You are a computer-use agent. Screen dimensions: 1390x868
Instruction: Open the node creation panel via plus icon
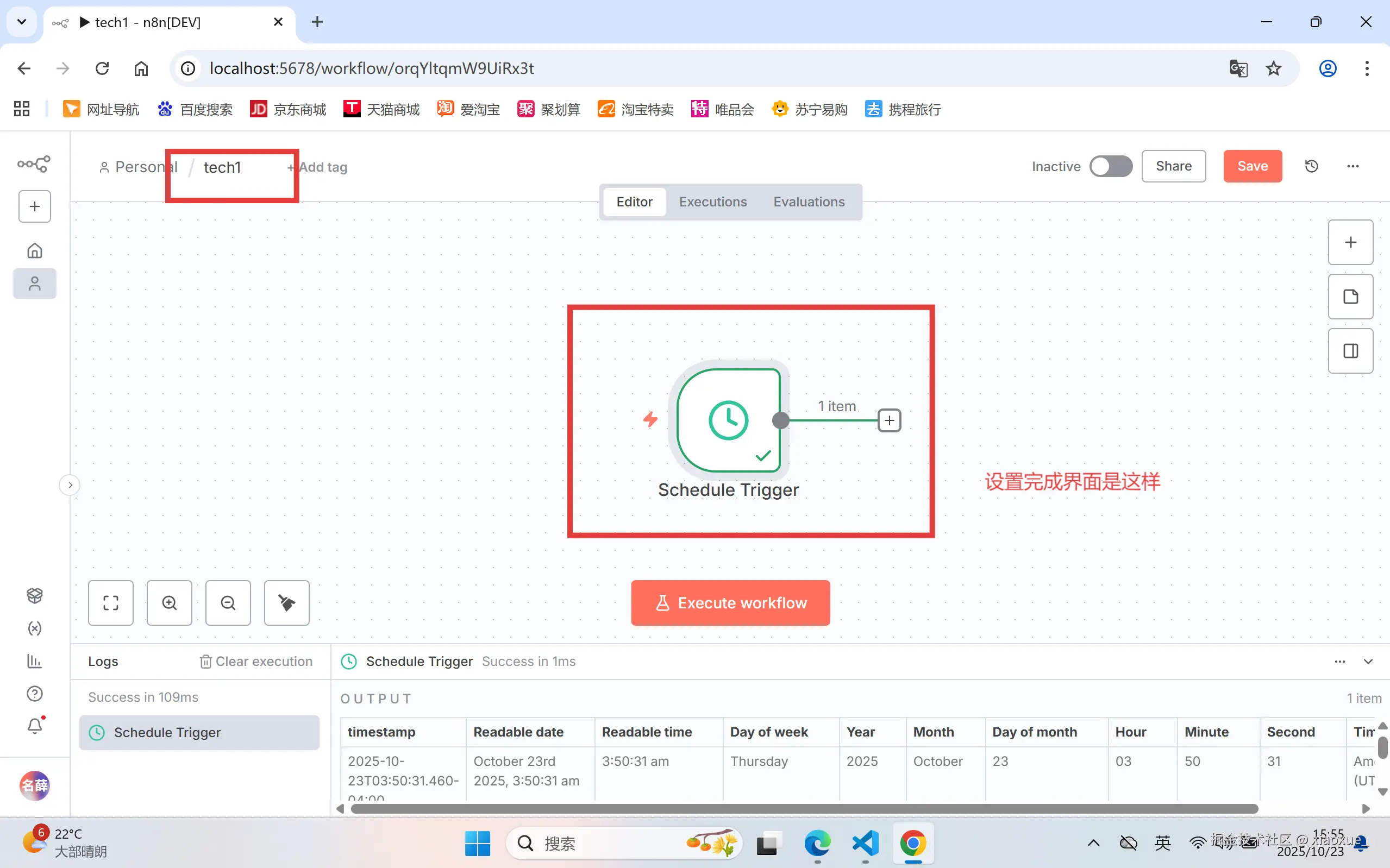[x=1350, y=242]
